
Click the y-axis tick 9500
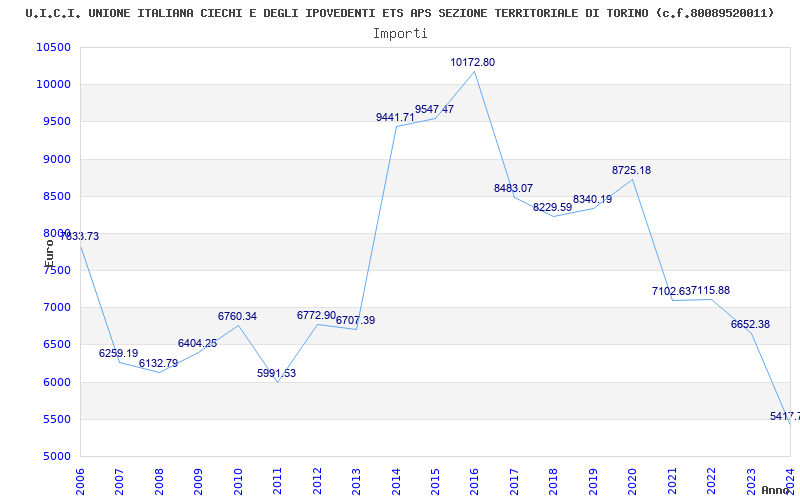56,122
